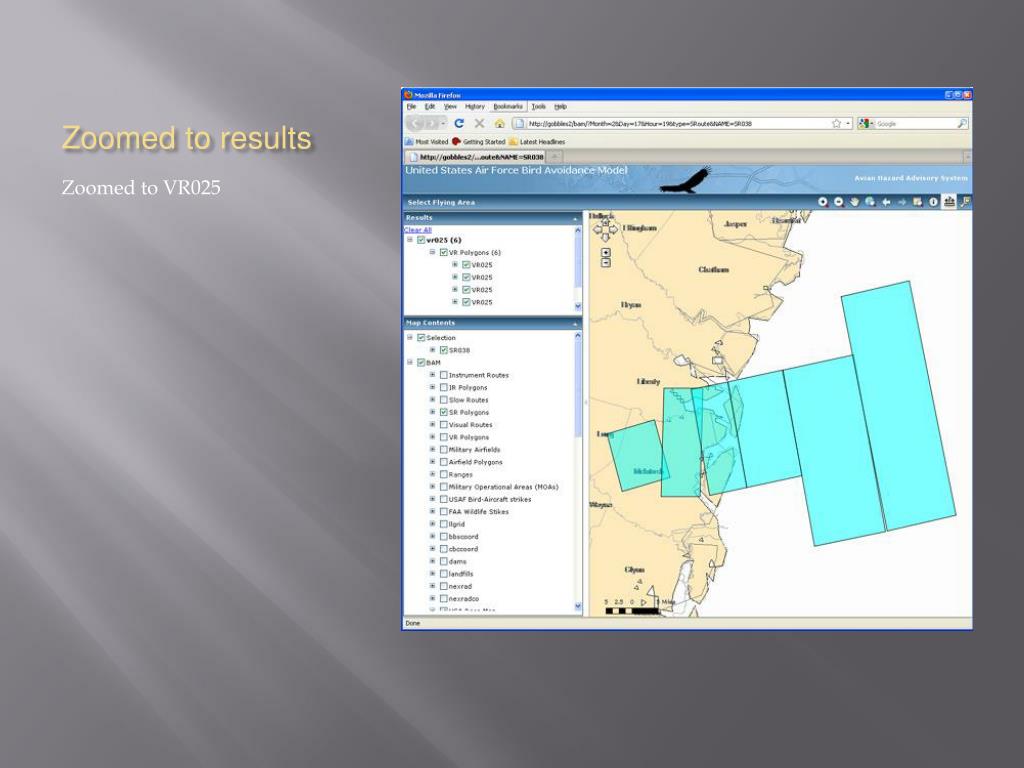Disable the SR Polygons layer
The width and height of the screenshot is (1024, 768).
[x=443, y=412]
